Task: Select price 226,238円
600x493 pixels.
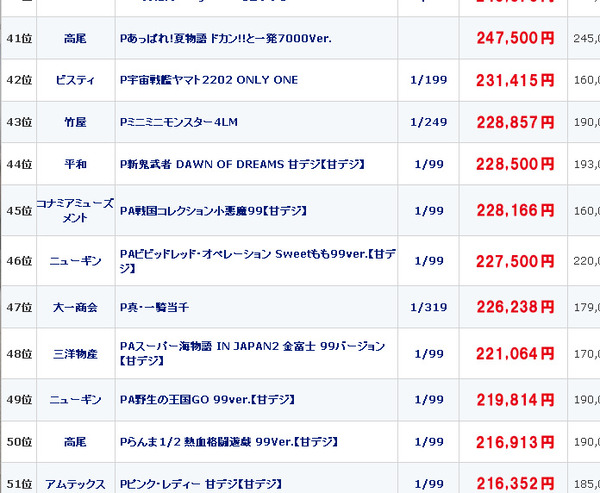Action: (x=515, y=307)
